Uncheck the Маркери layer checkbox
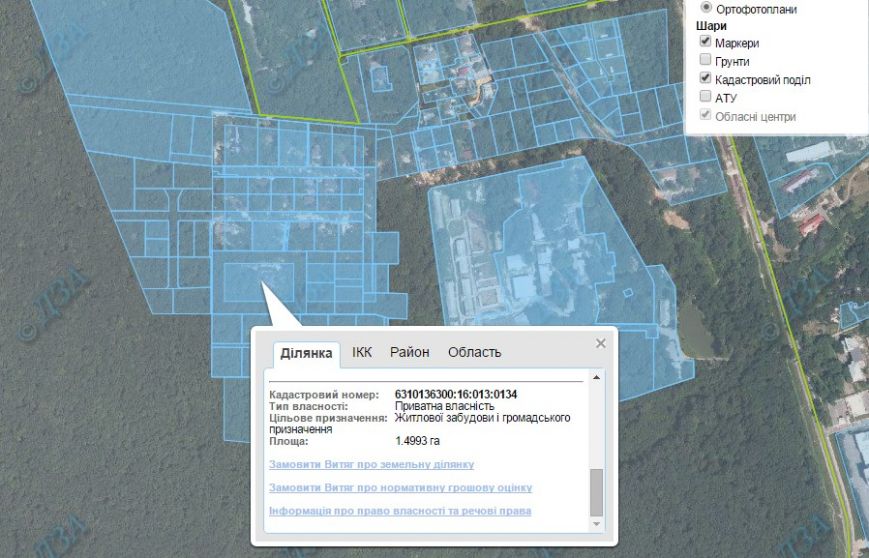The image size is (869, 558). click(706, 43)
